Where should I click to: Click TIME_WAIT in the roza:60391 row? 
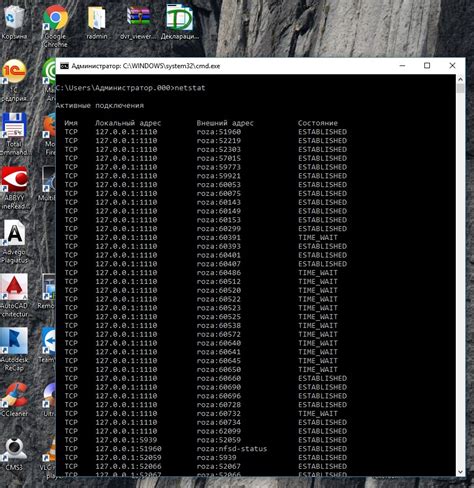(x=318, y=237)
